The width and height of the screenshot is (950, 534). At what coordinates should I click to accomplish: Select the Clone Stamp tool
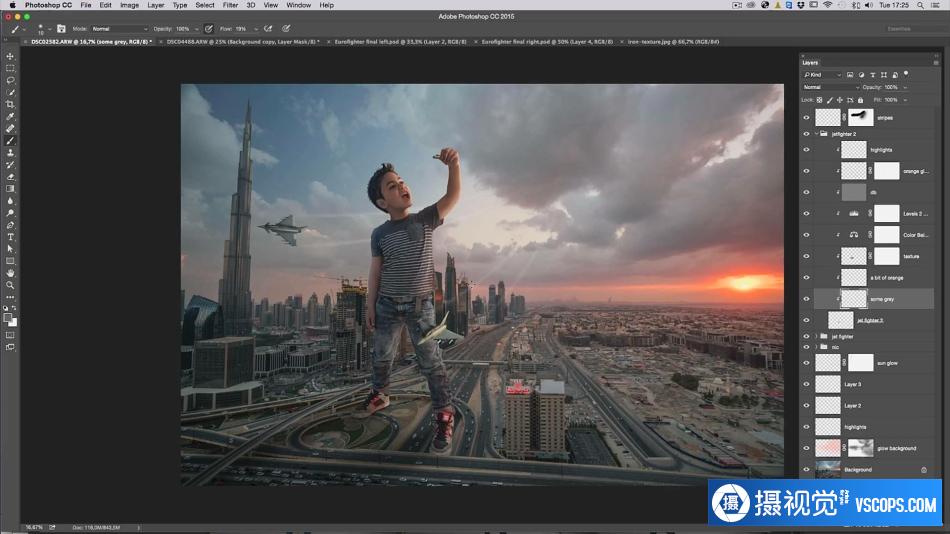(10, 153)
